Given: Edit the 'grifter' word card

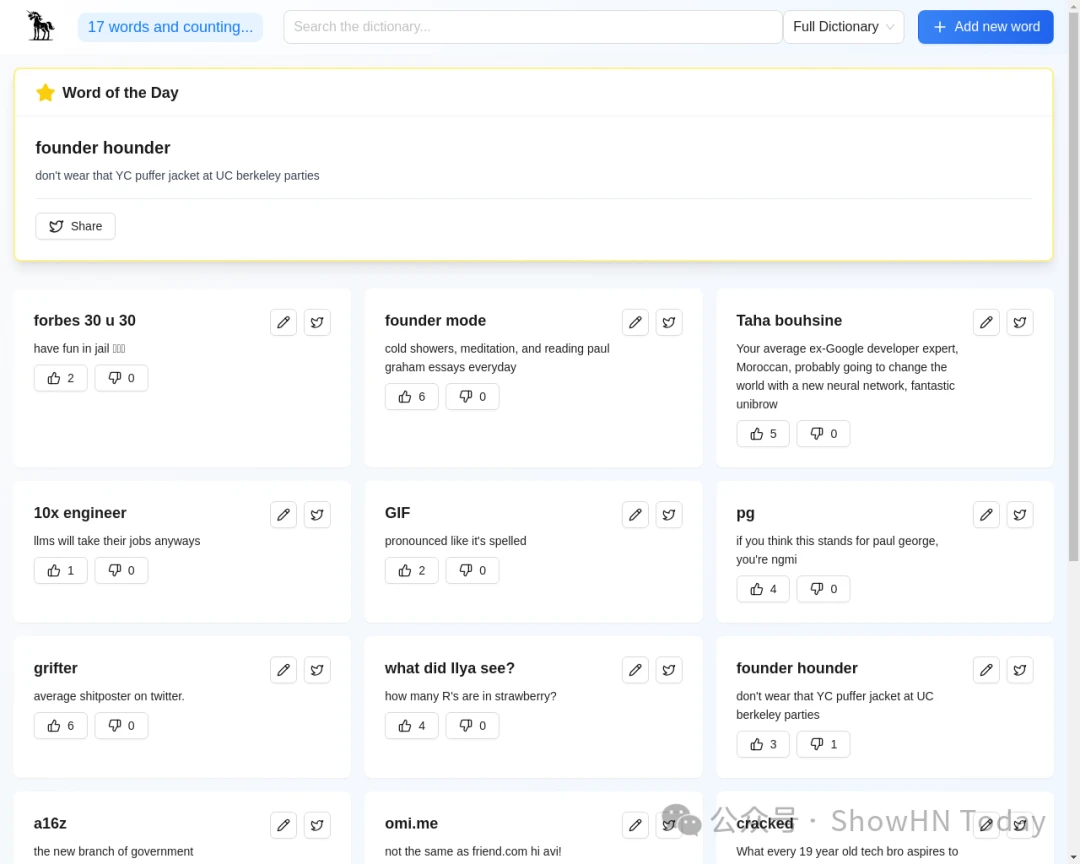Looking at the screenshot, I should (284, 670).
